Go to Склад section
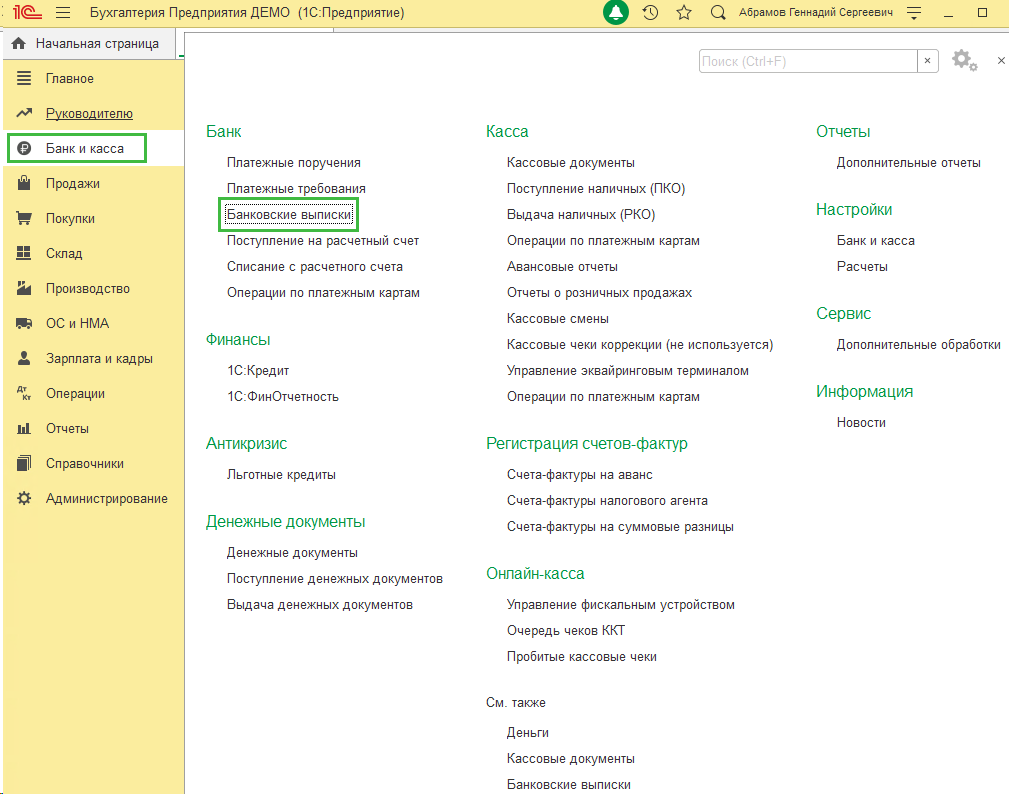The width and height of the screenshot is (1009, 794). click(64, 254)
